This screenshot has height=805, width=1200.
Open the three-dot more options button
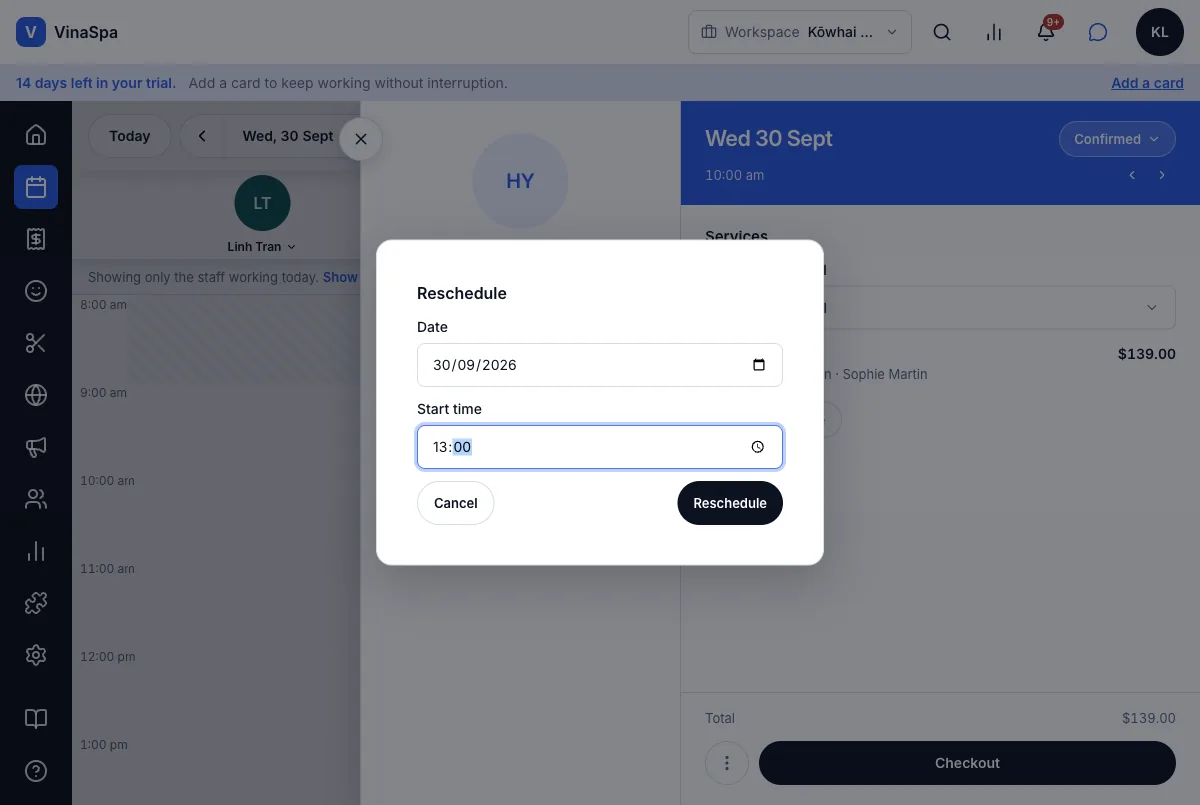(x=727, y=763)
